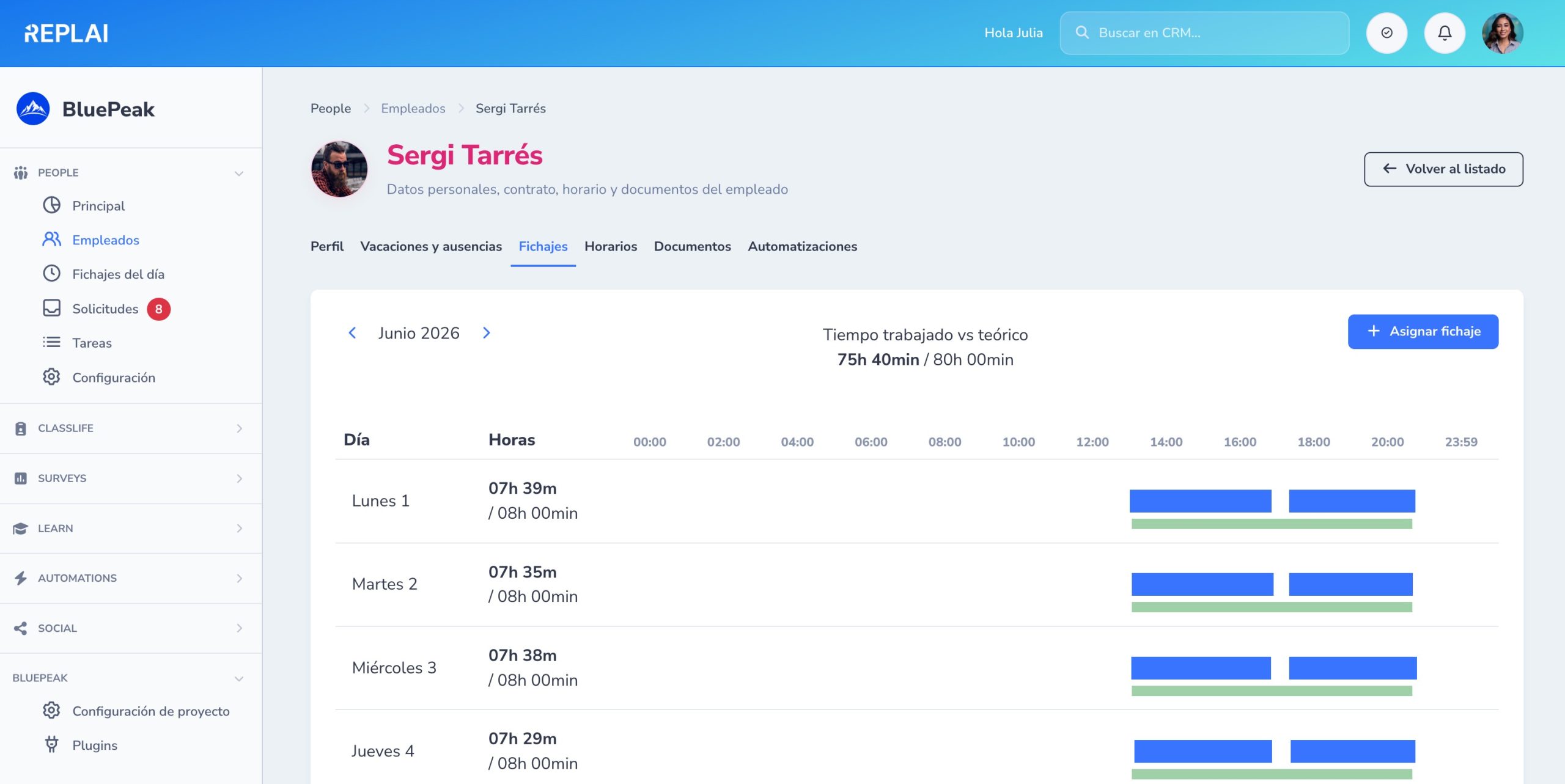The width and height of the screenshot is (1565, 784).
Task: Expand the AUTOMATIONS section chevron
Action: [x=239, y=578]
